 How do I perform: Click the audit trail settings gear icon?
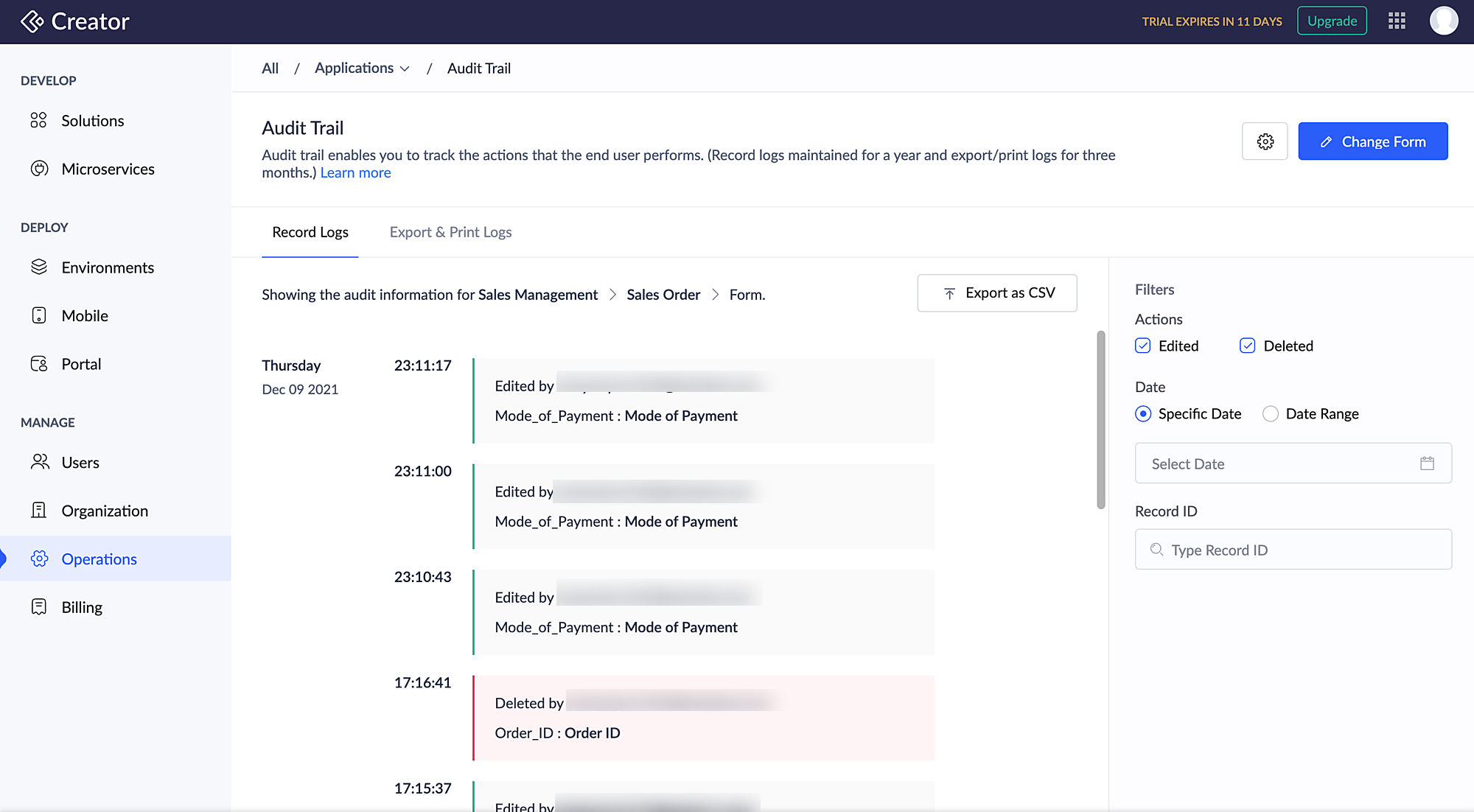pyautogui.click(x=1265, y=141)
